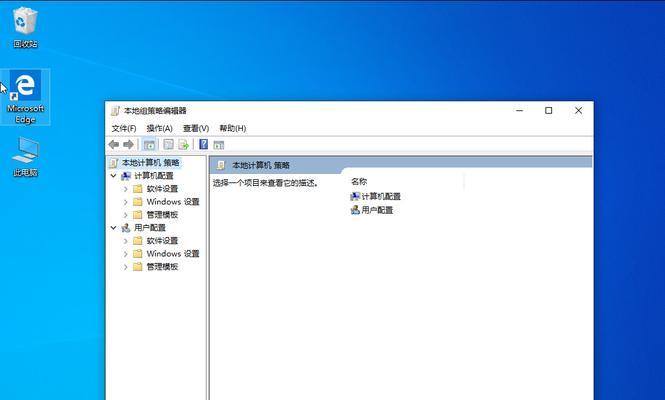Select the 本地计算机 策略 root tree node

coord(144,163)
